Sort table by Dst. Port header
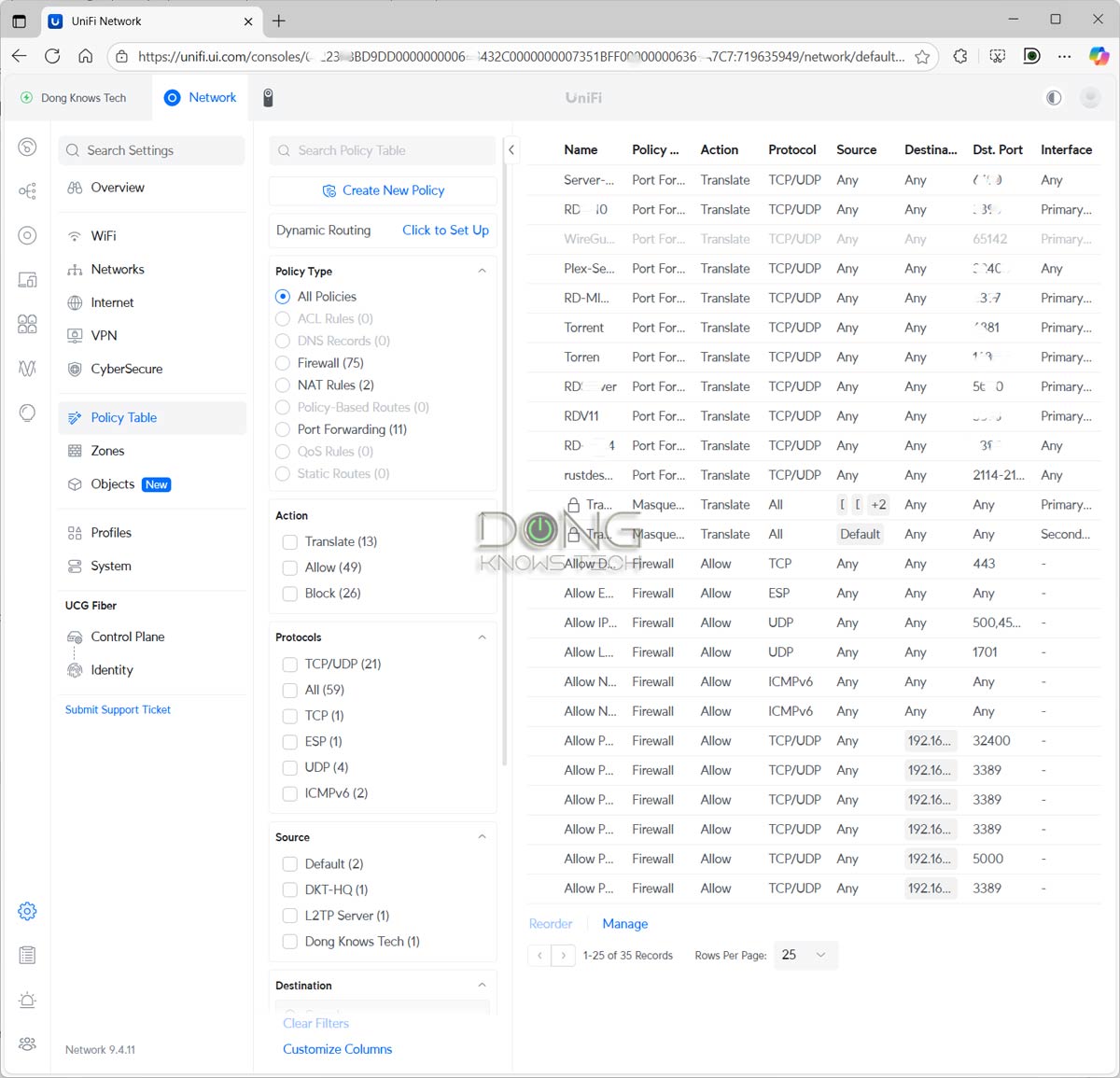 997,149
